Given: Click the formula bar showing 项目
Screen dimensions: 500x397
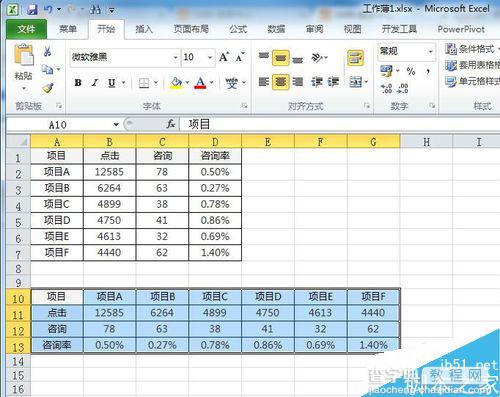Looking at the screenshot, I should [x=339, y=124].
